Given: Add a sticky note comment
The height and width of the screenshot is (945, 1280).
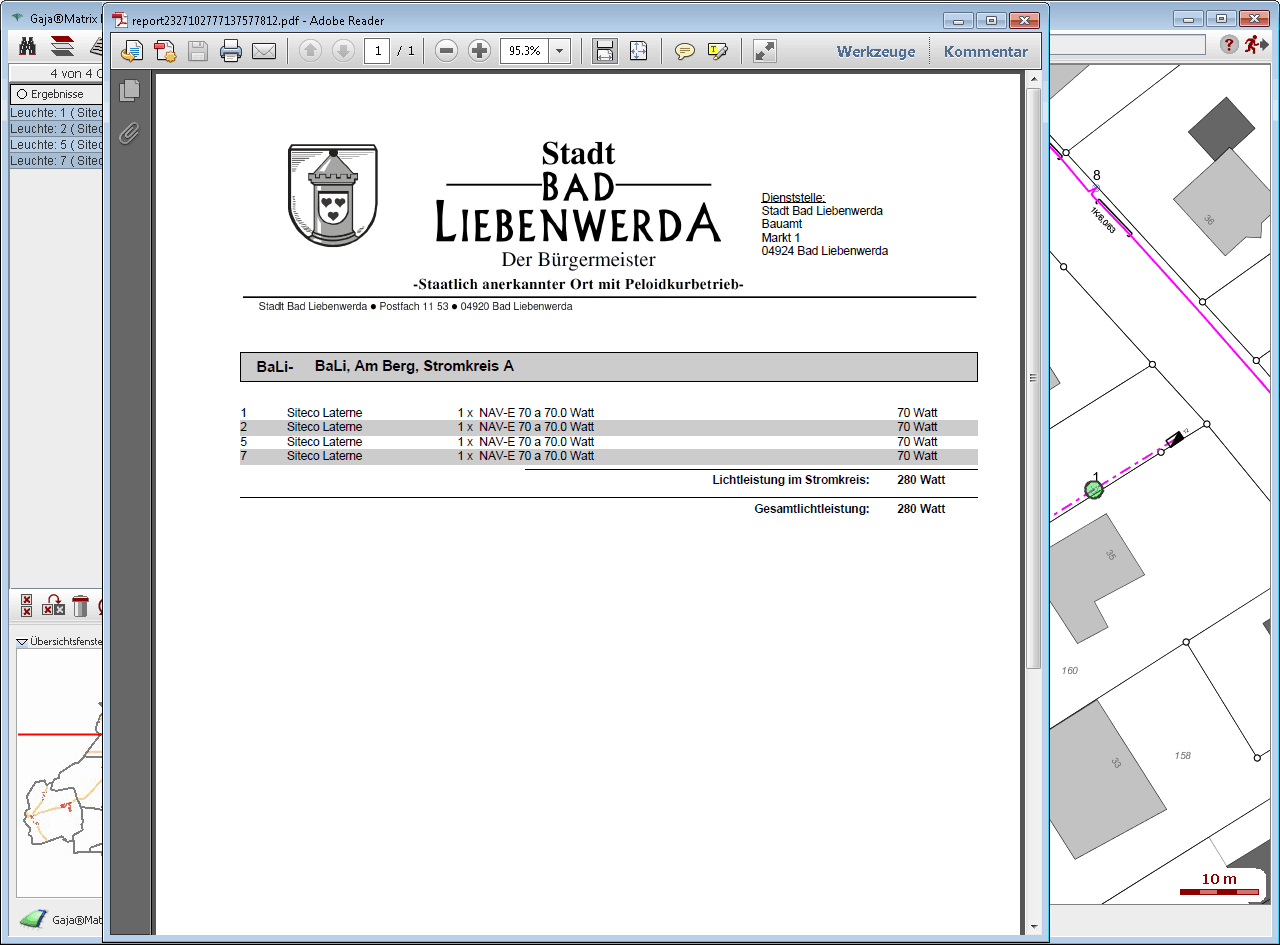Looking at the screenshot, I should coord(684,51).
